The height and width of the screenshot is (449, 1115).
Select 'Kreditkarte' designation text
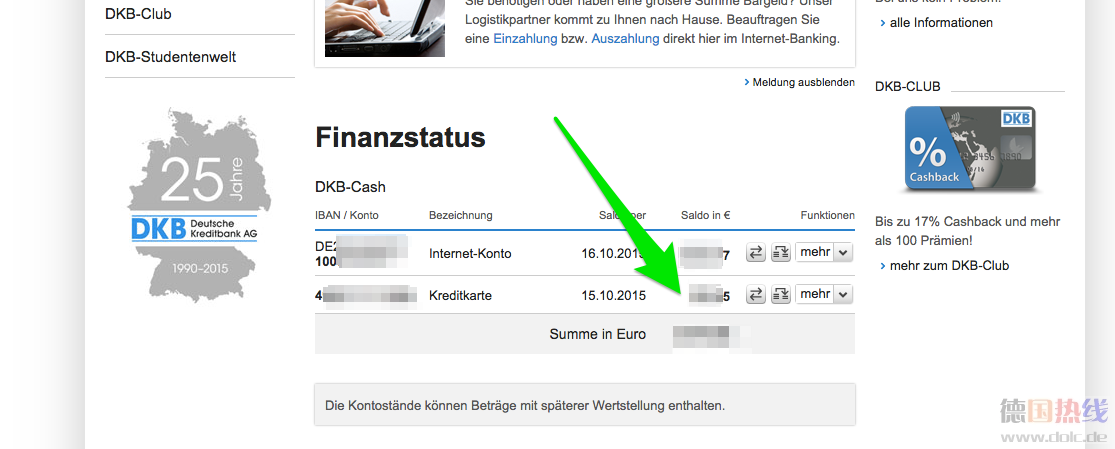click(460, 295)
